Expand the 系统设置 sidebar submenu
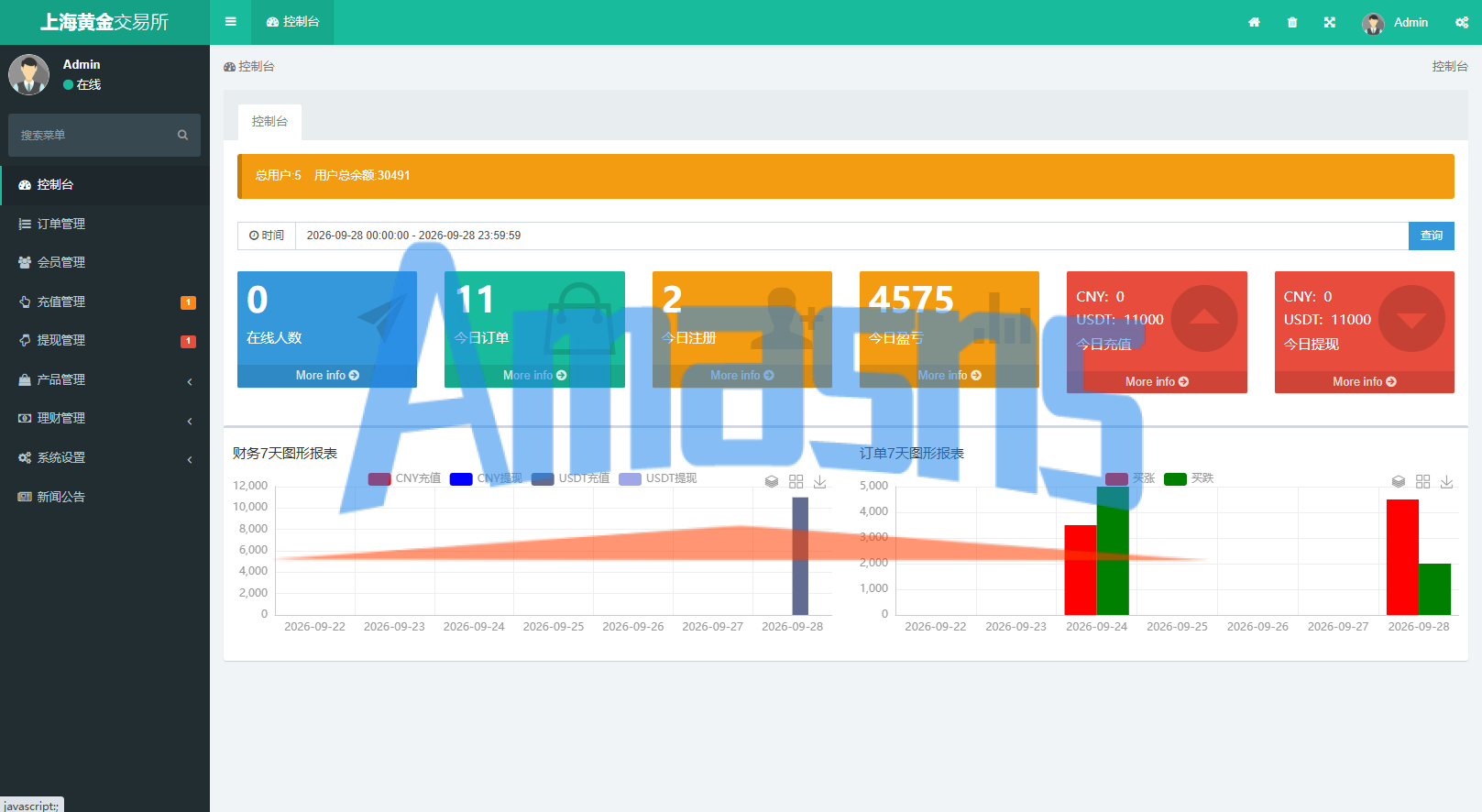The width and height of the screenshot is (1482, 812). [104, 457]
